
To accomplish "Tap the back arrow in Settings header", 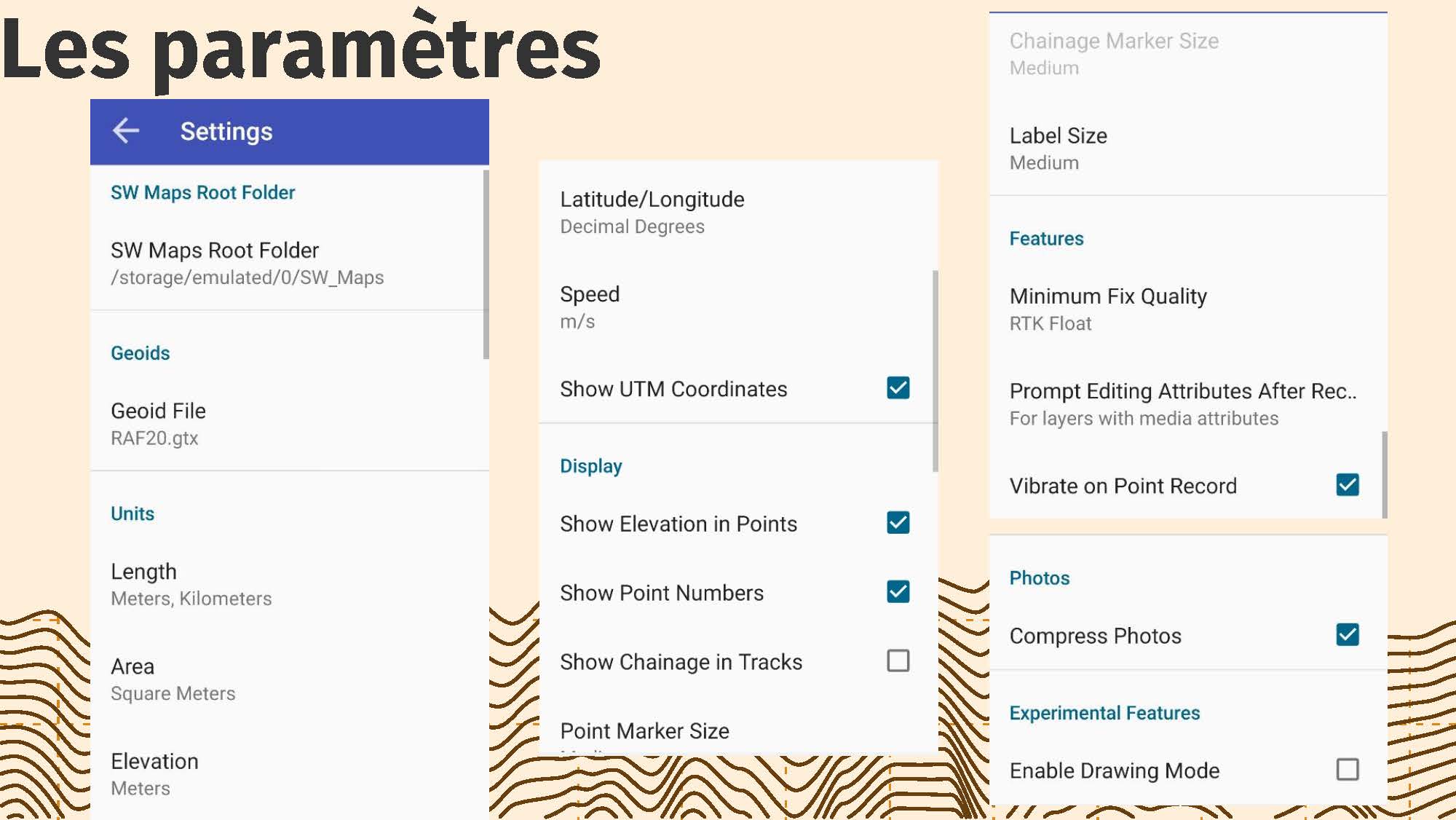I will 126,131.
